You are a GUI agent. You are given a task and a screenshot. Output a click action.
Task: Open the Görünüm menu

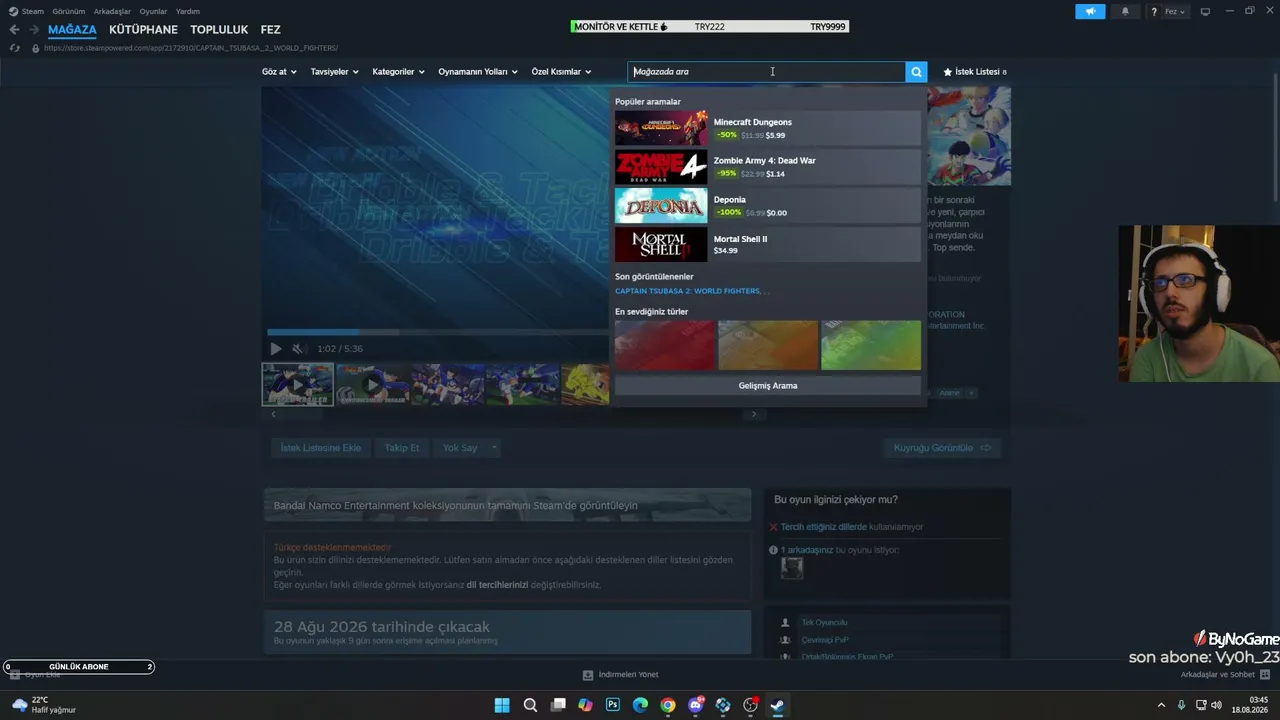point(68,12)
